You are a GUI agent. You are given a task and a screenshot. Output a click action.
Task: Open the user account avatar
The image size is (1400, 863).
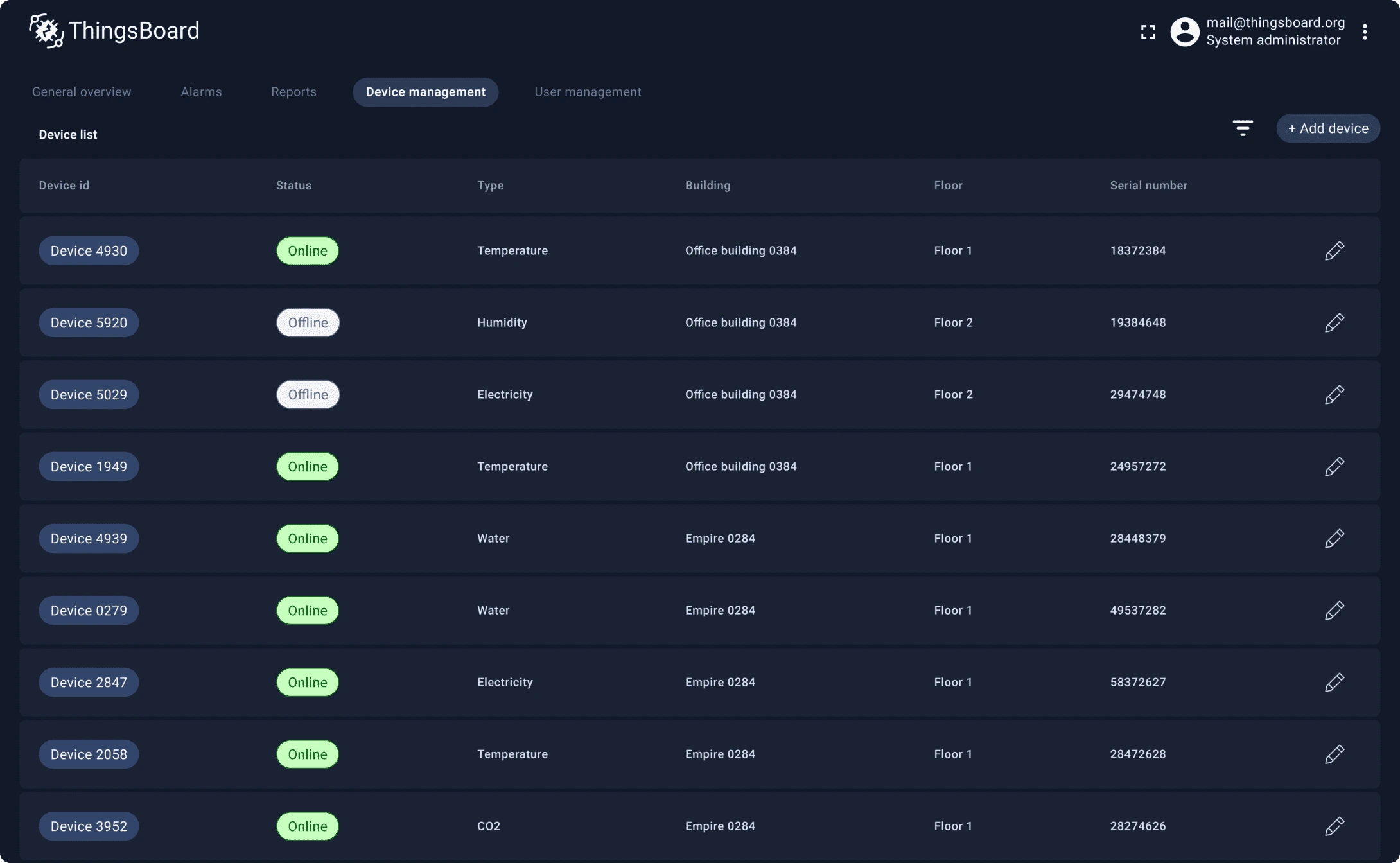[1184, 32]
